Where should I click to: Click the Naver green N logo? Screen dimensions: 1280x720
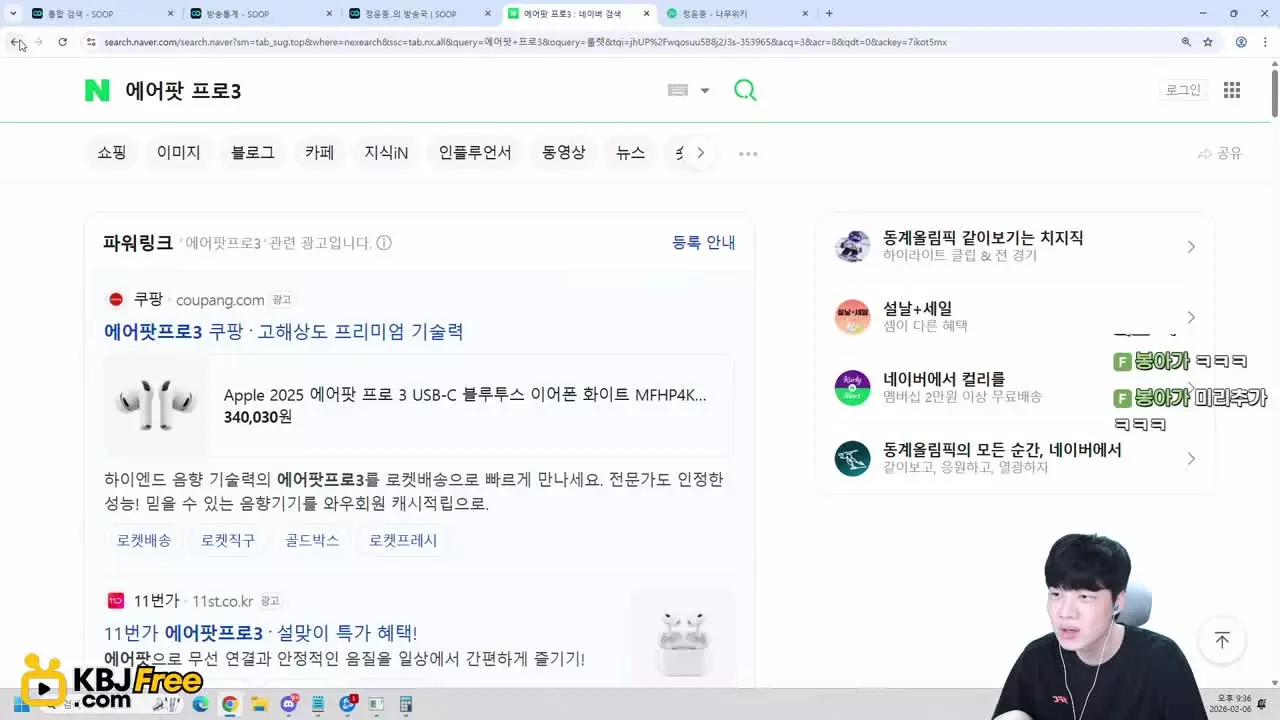pos(97,91)
